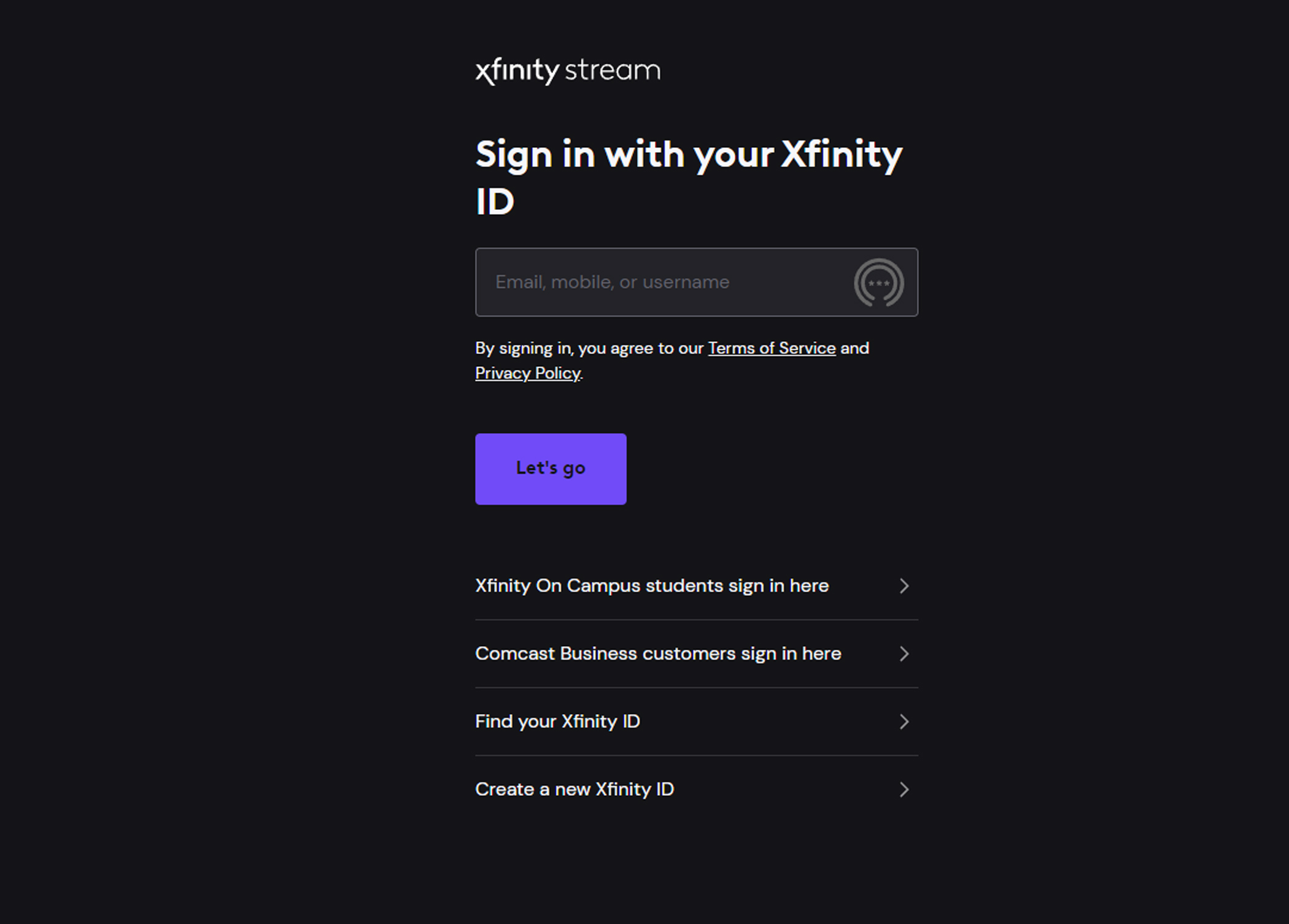Click the "Sign in with your Xfinity" heading

[x=689, y=155]
